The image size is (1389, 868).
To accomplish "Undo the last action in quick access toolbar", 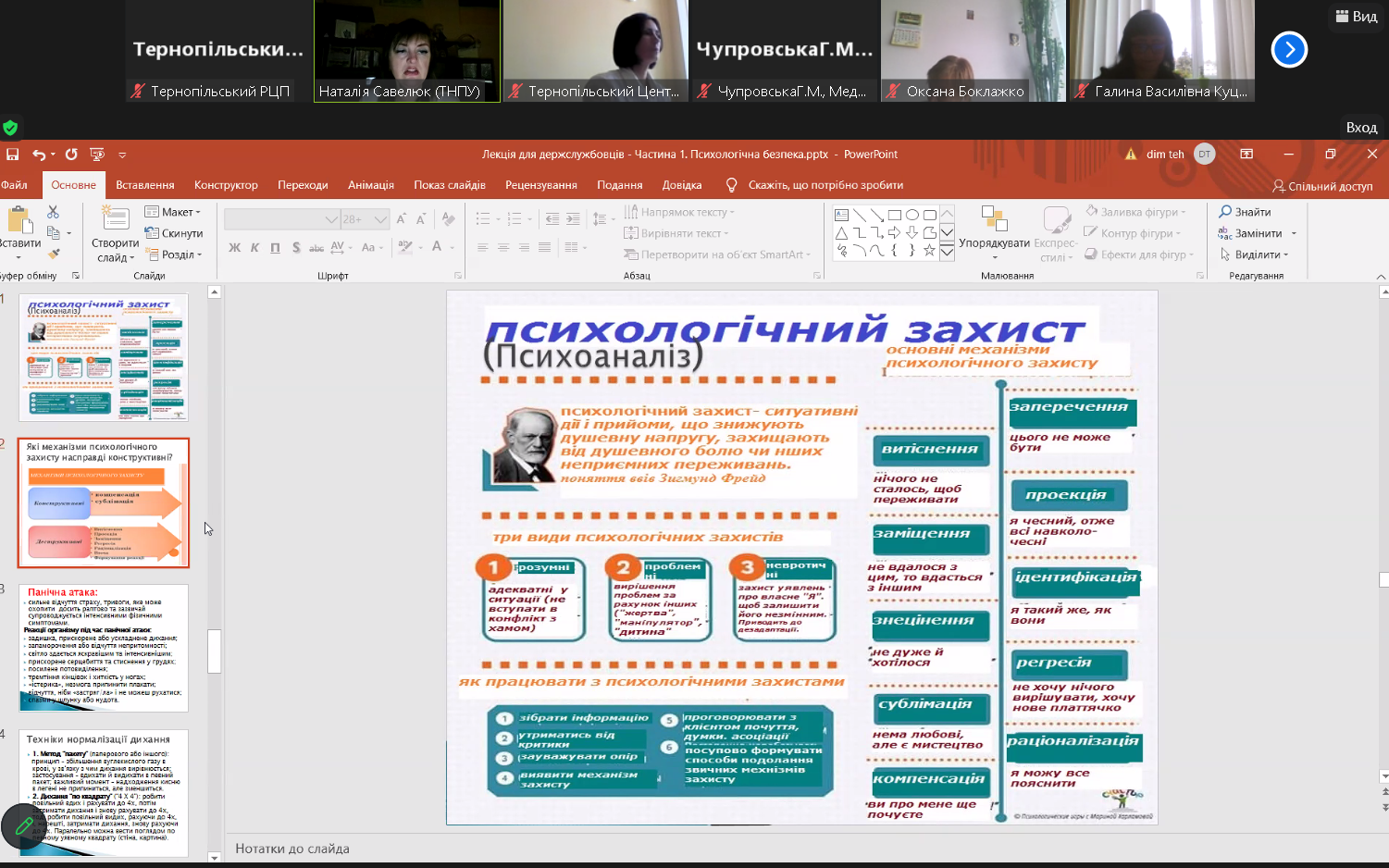I will 38,155.
